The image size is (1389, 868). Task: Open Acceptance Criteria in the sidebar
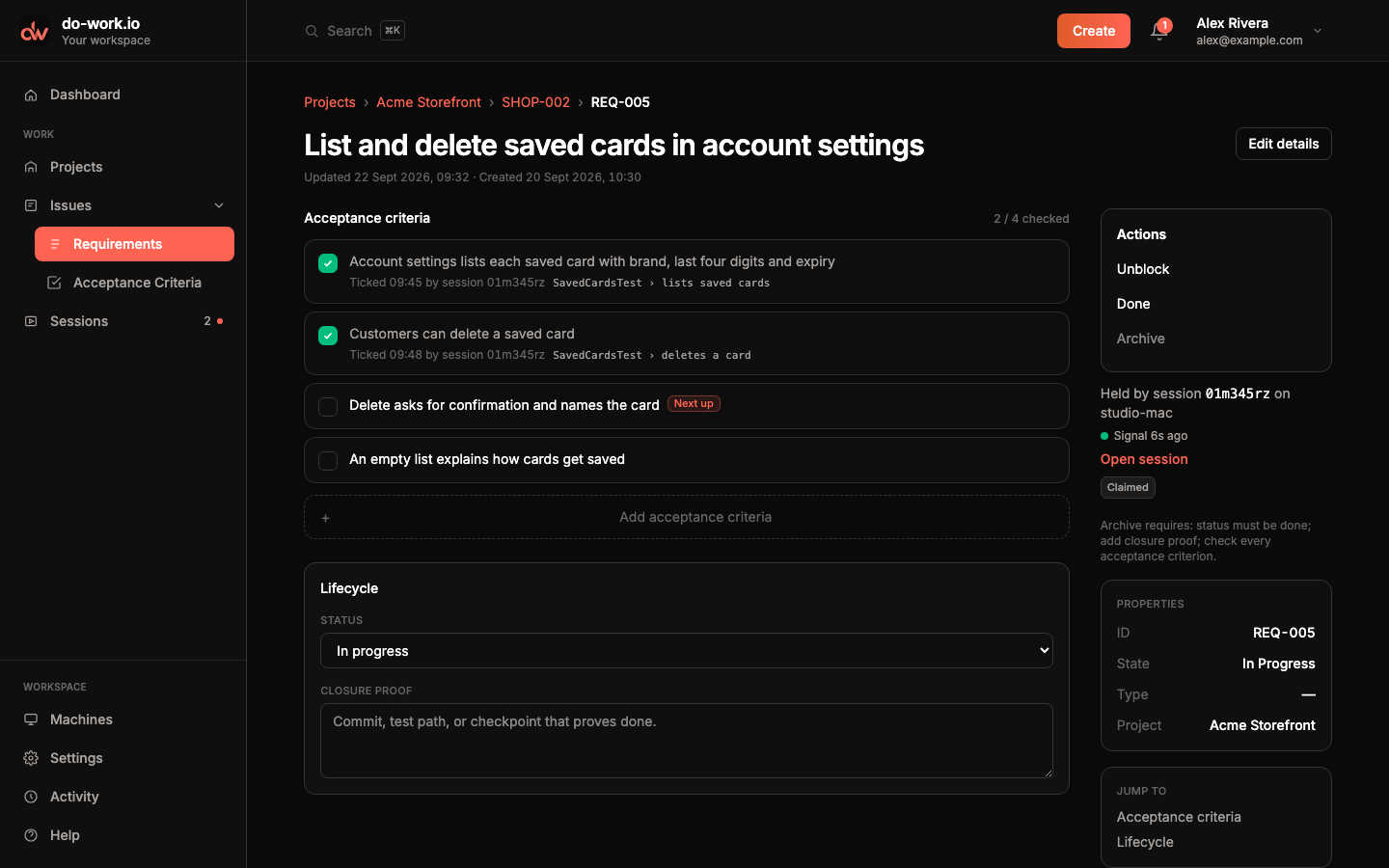(x=134, y=283)
